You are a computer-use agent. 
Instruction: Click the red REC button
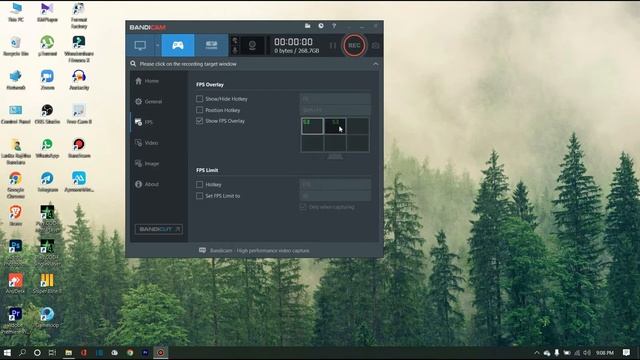tap(354, 45)
